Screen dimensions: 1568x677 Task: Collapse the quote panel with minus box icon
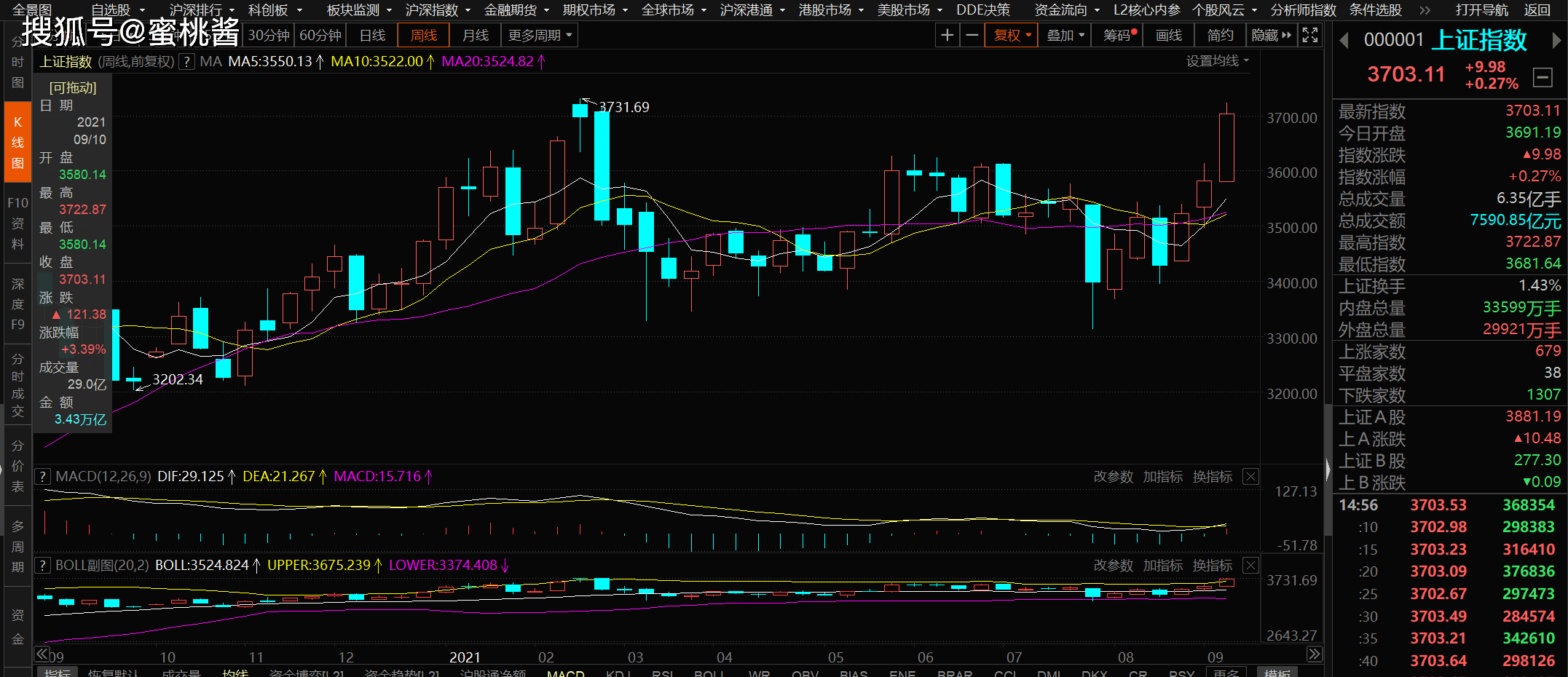[x=1542, y=76]
